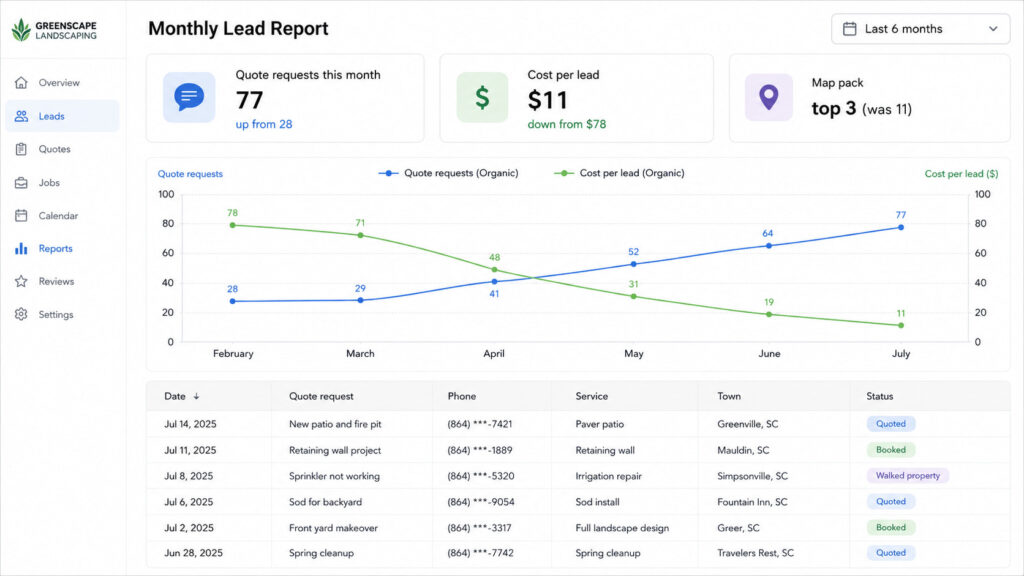
Task: Select the Leads menu item
Action: coord(62,116)
